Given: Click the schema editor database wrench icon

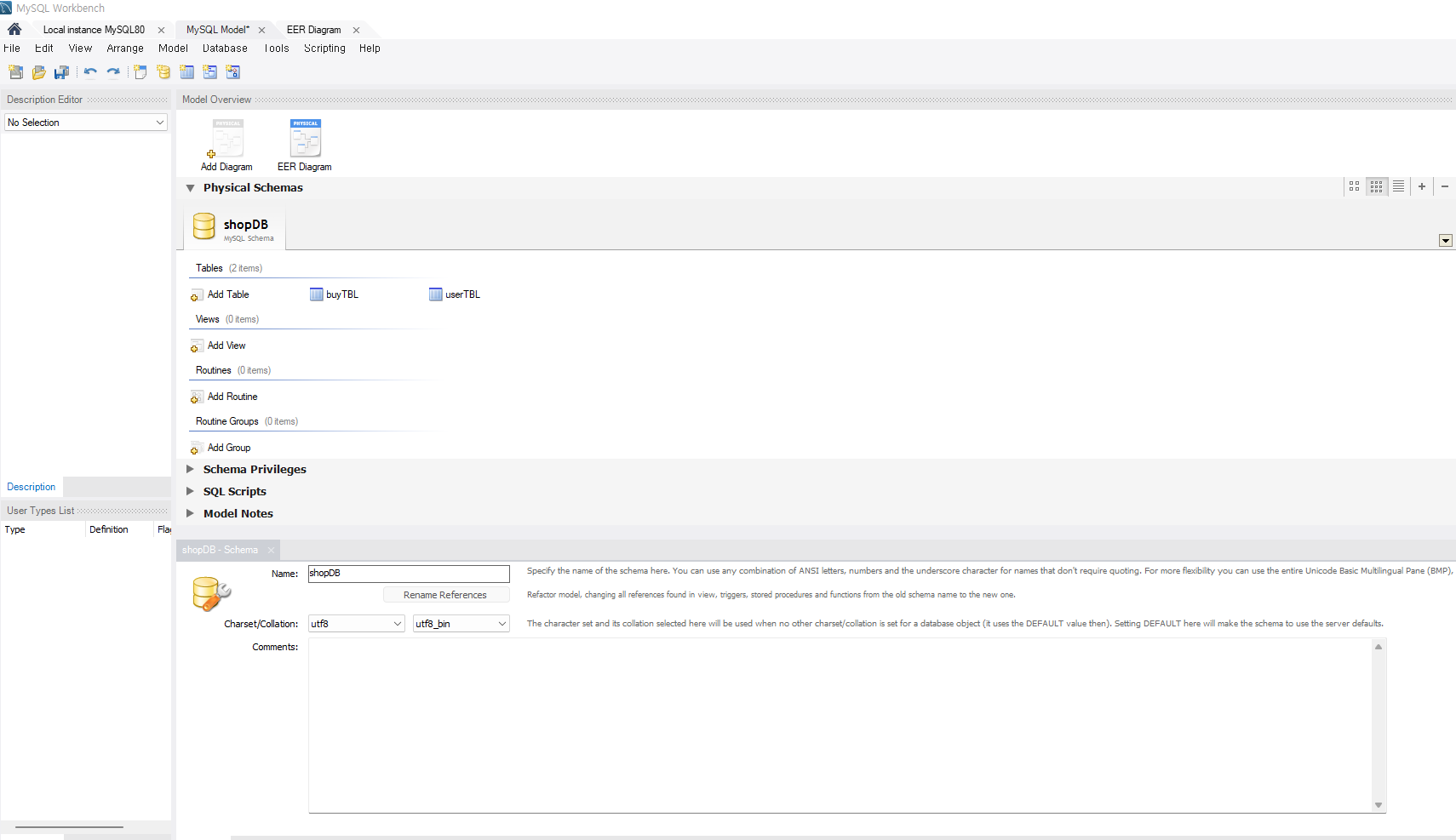Looking at the screenshot, I should tap(211, 593).
